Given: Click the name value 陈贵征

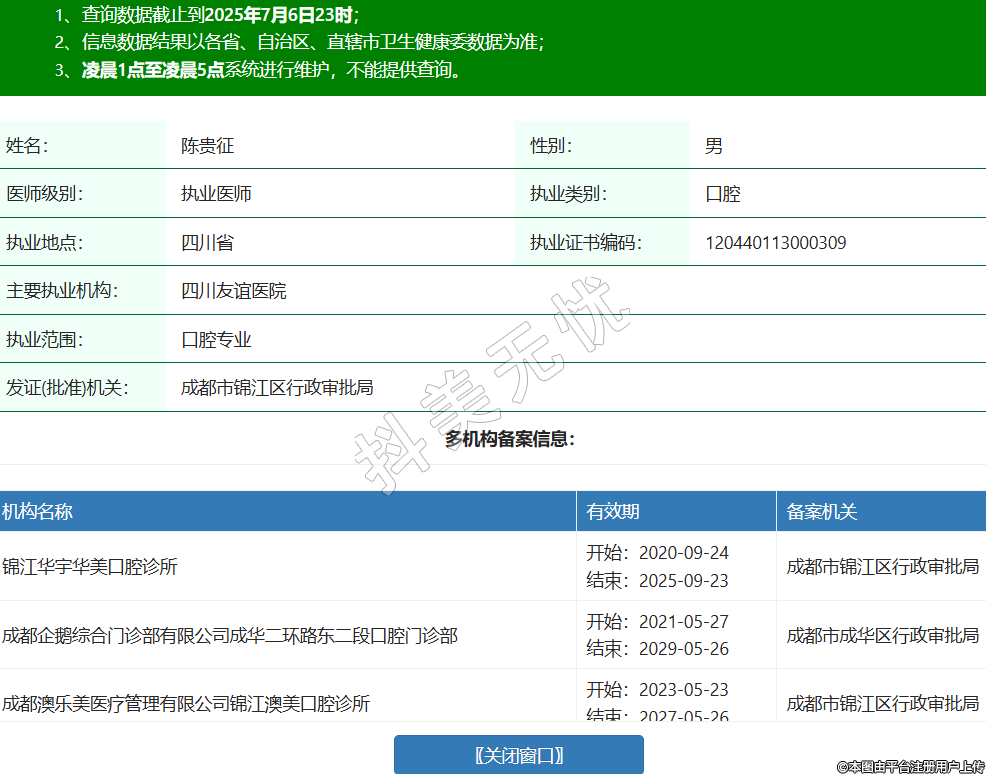Looking at the screenshot, I should (x=207, y=146).
